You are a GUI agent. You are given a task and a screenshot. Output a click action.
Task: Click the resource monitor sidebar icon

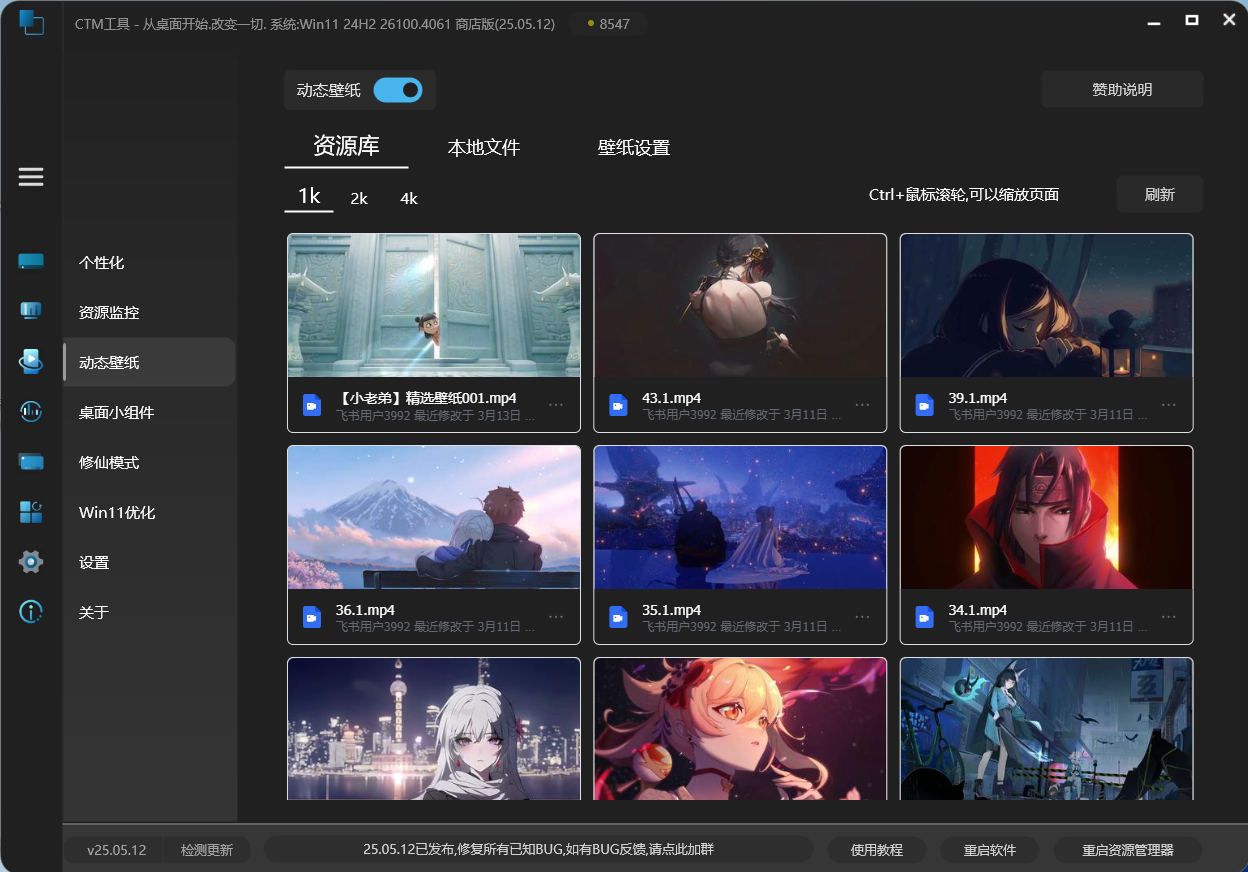pyautogui.click(x=31, y=311)
